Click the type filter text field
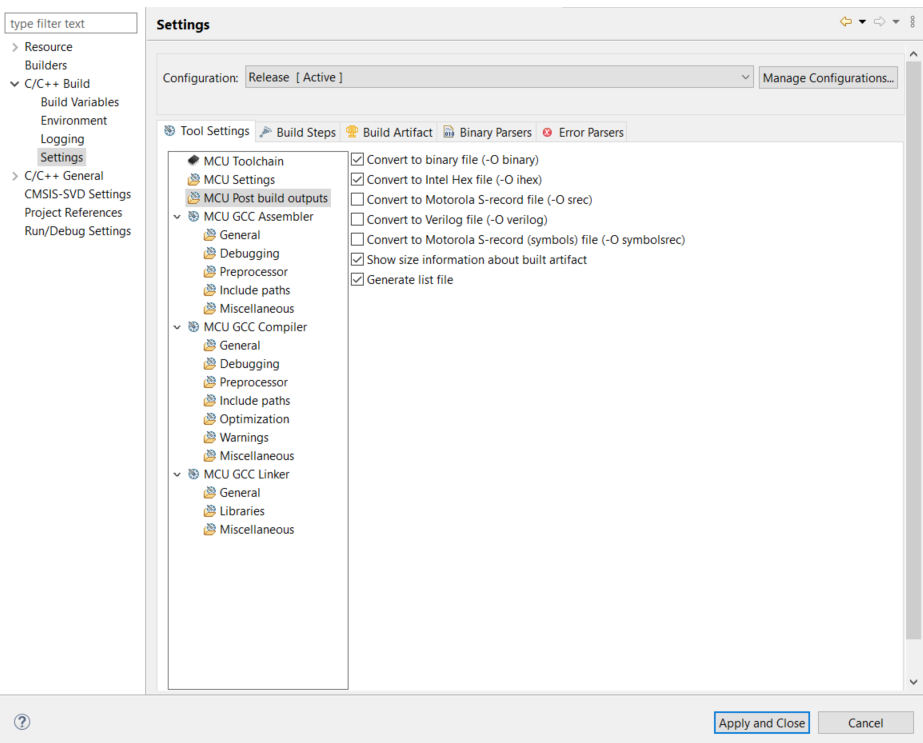 [x=71, y=24]
